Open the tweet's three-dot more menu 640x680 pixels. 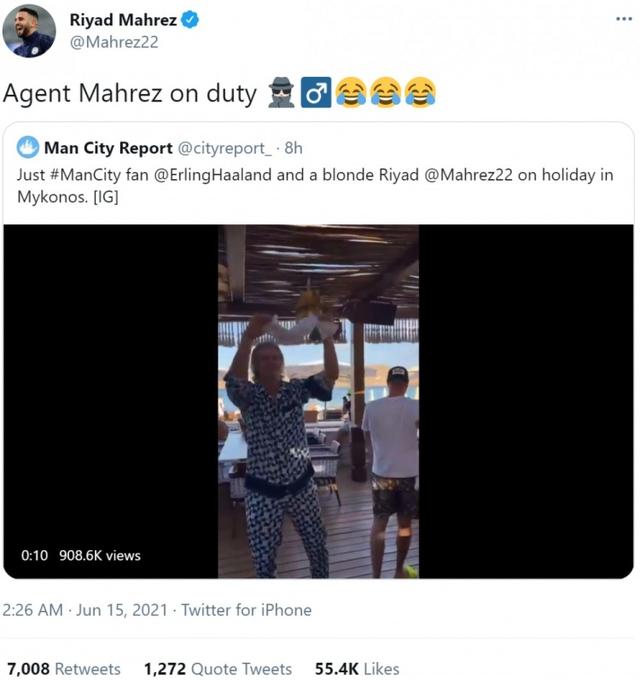pyautogui.click(x=624, y=19)
